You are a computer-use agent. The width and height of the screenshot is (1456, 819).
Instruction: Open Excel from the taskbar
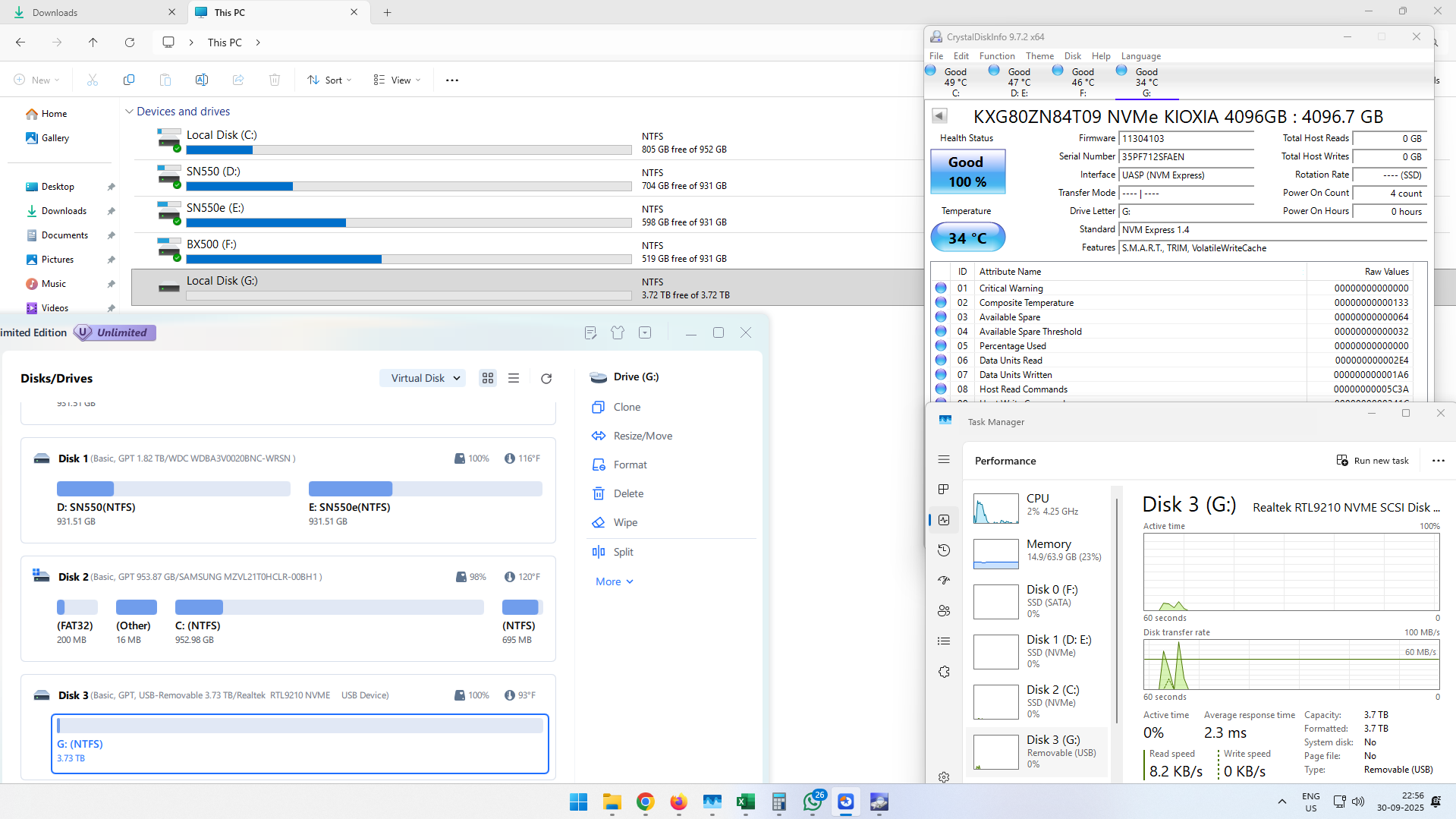pos(745,802)
